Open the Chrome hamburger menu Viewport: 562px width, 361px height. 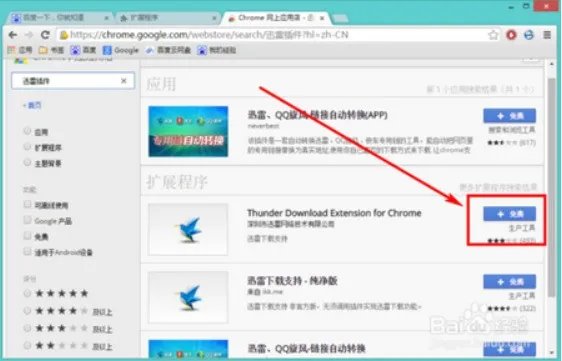tap(547, 35)
